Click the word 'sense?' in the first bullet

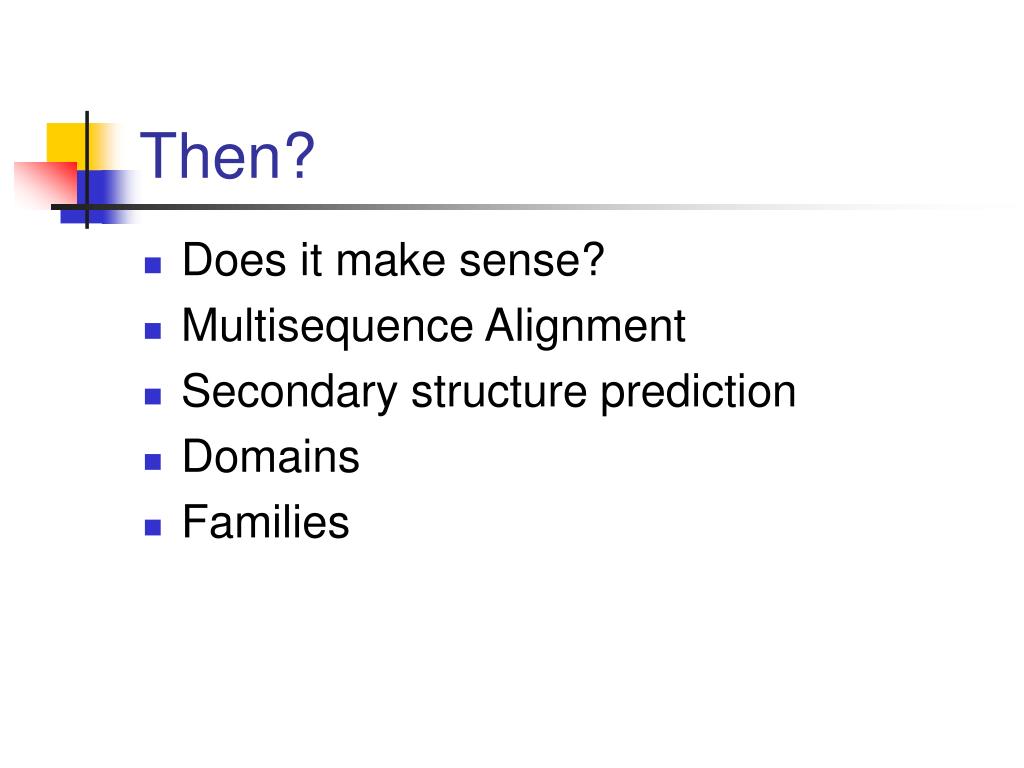[532, 260]
